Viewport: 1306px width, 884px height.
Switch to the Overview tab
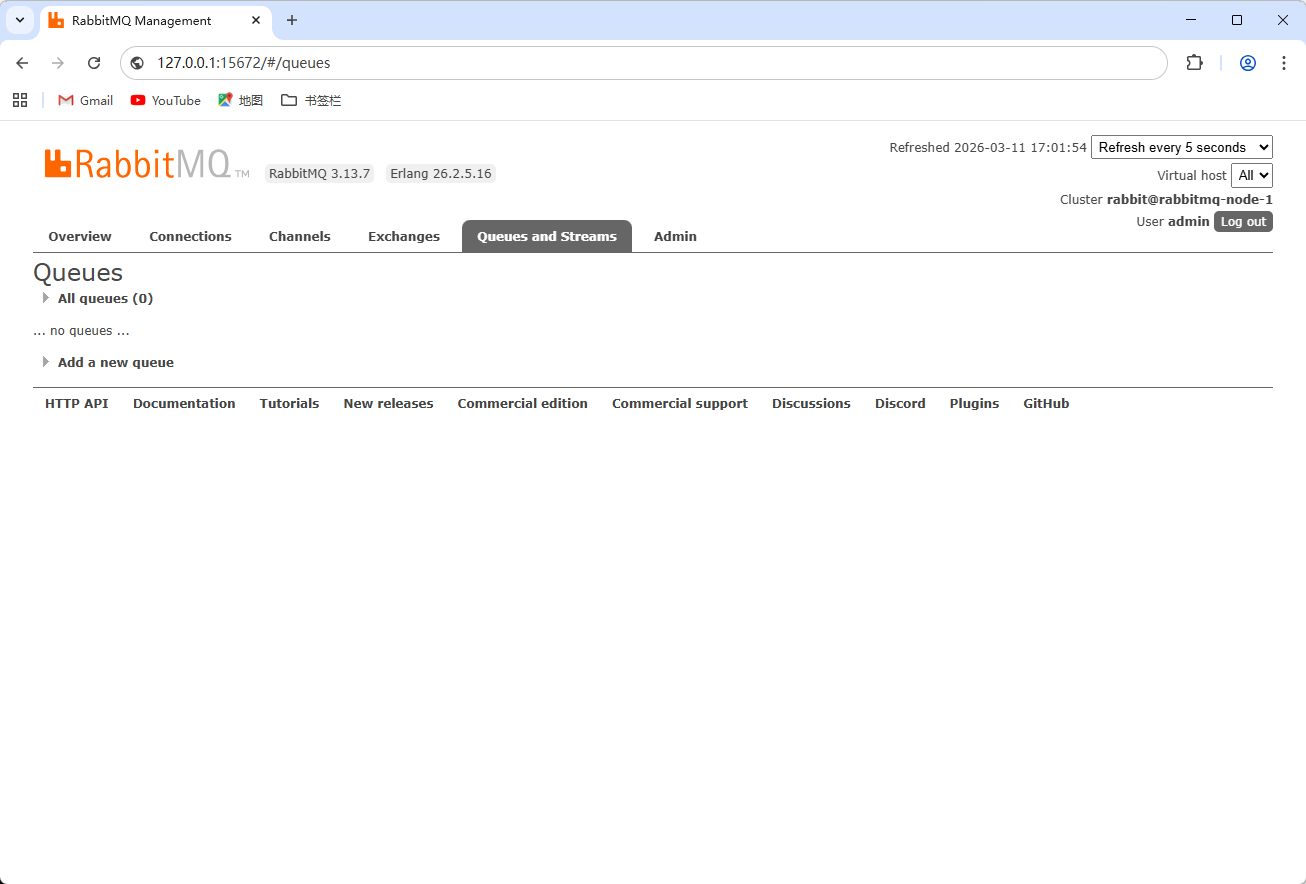(x=80, y=236)
